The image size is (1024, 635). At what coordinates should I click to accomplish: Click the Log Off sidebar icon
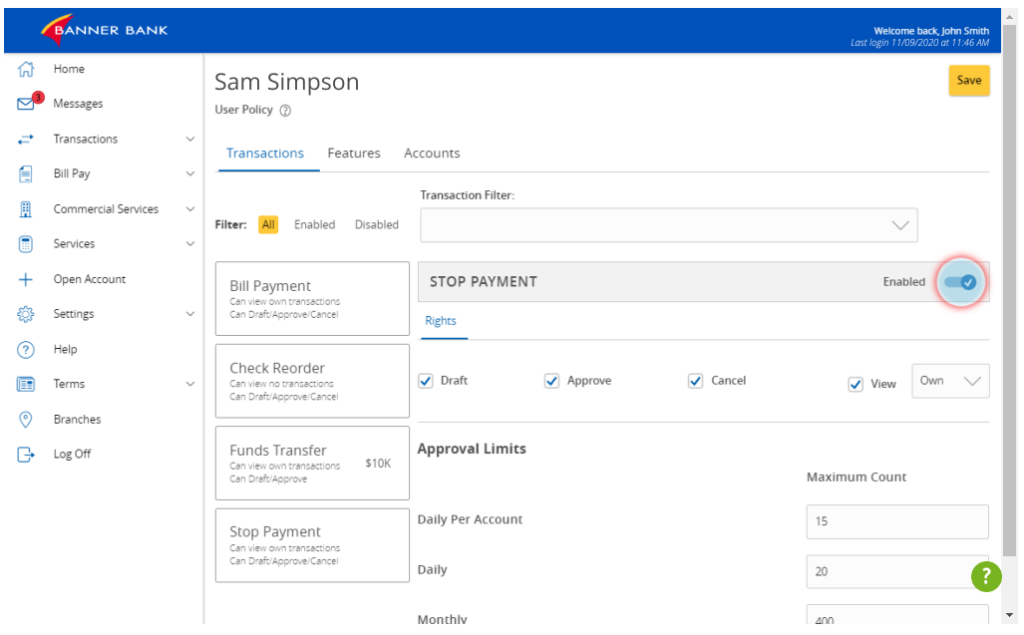[x=24, y=453]
